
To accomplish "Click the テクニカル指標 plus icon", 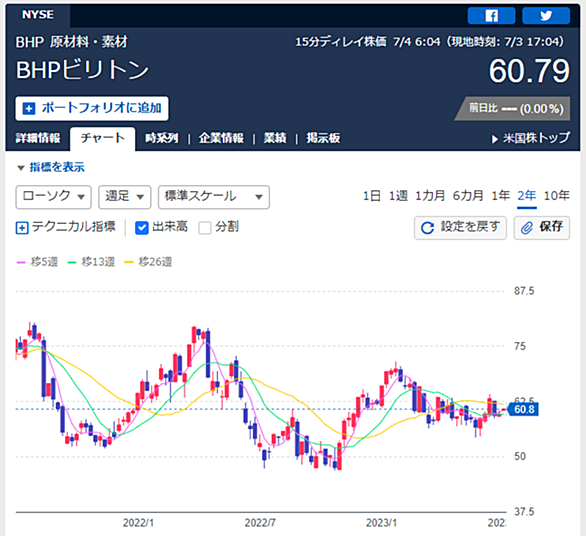I will click(22, 228).
